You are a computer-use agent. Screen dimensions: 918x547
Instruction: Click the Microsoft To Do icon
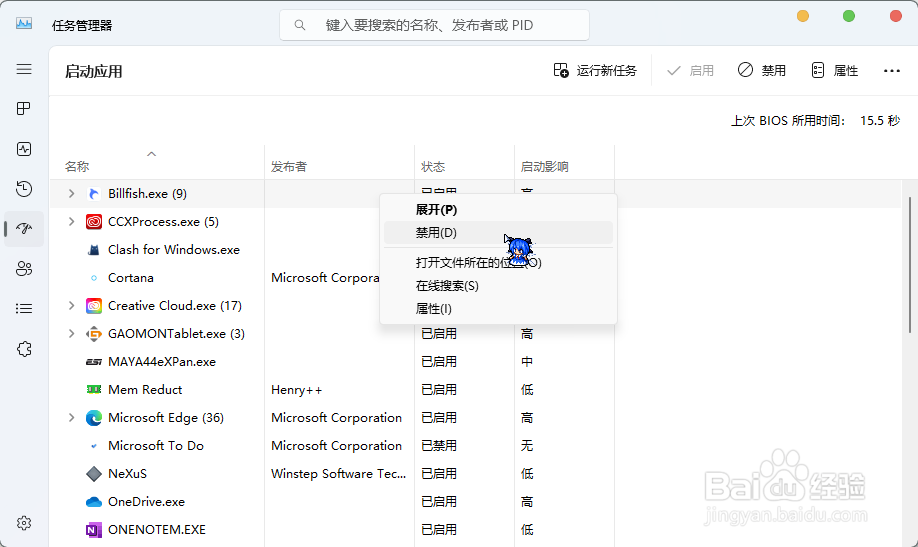[94, 446]
